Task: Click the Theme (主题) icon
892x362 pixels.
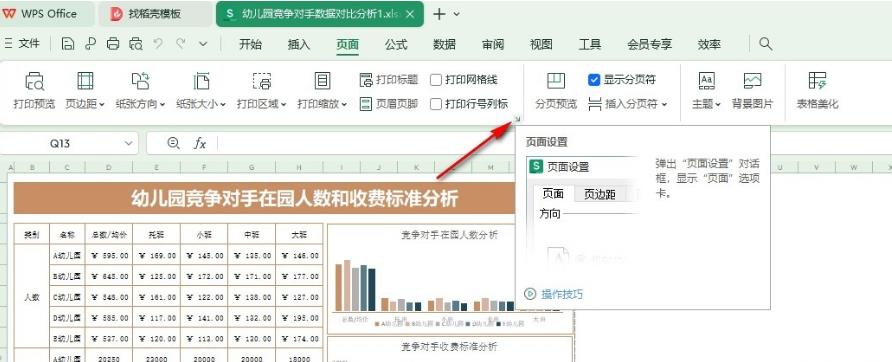Action: tap(707, 81)
